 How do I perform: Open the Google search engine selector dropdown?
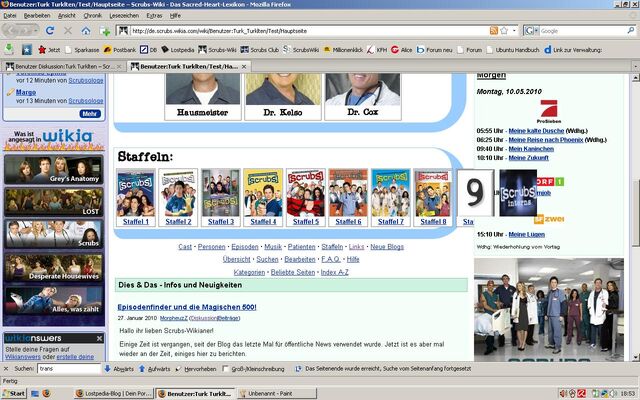pos(532,31)
